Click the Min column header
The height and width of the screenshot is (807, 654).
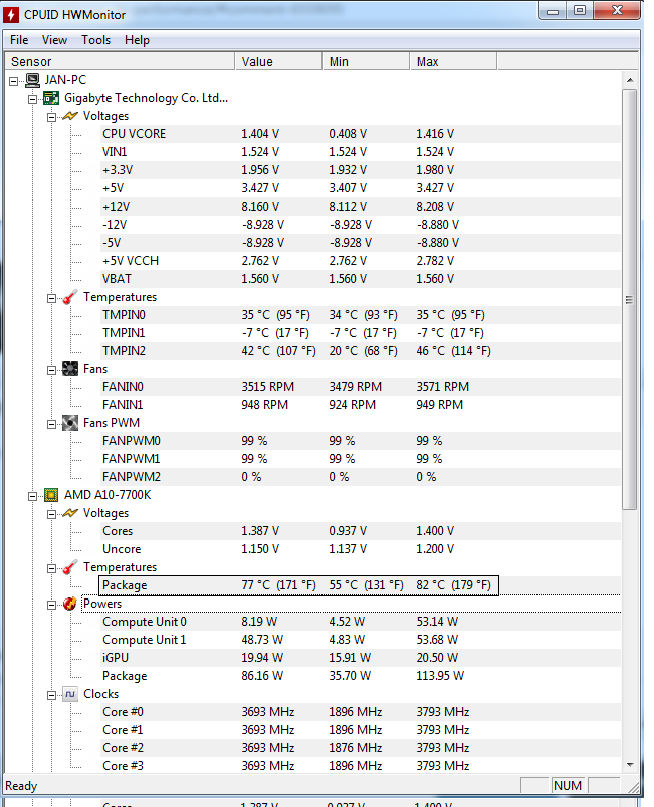[x=366, y=61]
